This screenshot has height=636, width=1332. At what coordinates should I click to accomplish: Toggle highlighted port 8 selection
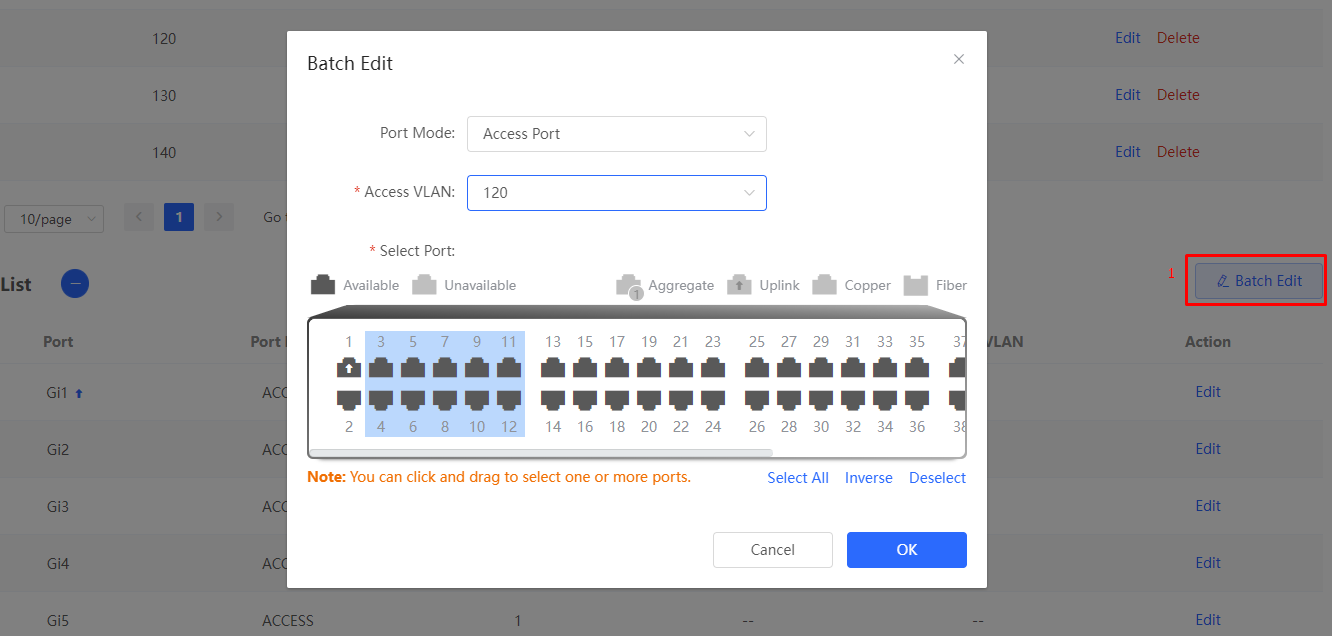445,399
